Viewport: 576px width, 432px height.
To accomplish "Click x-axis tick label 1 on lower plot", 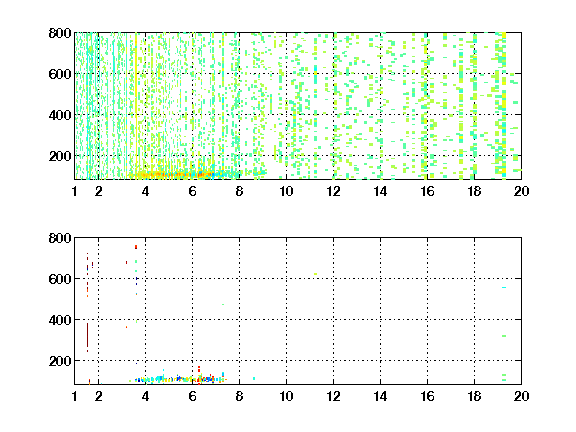I will 75,396.
